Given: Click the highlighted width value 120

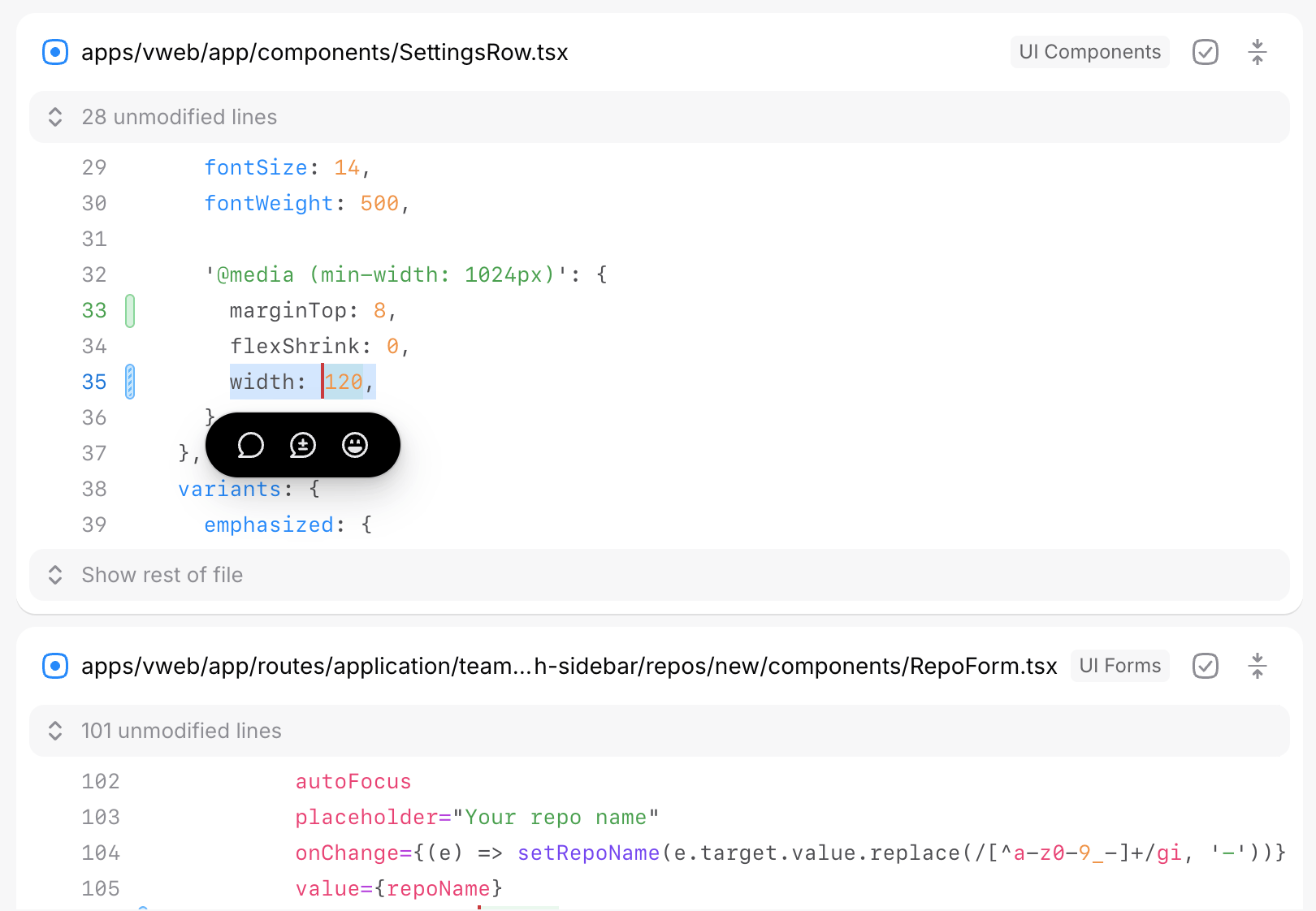Looking at the screenshot, I should coord(344,382).
